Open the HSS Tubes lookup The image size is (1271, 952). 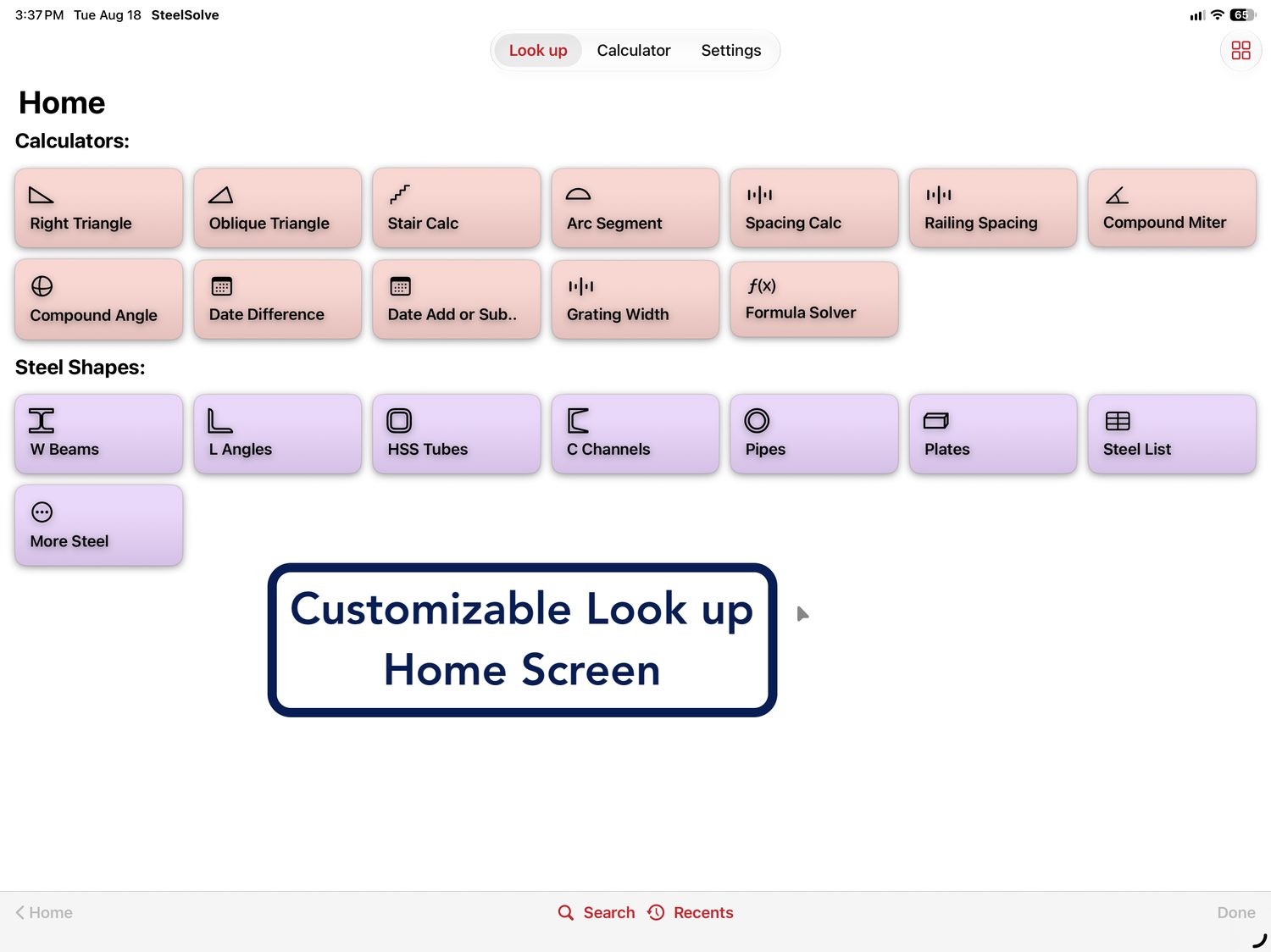[x=456, y=434]
